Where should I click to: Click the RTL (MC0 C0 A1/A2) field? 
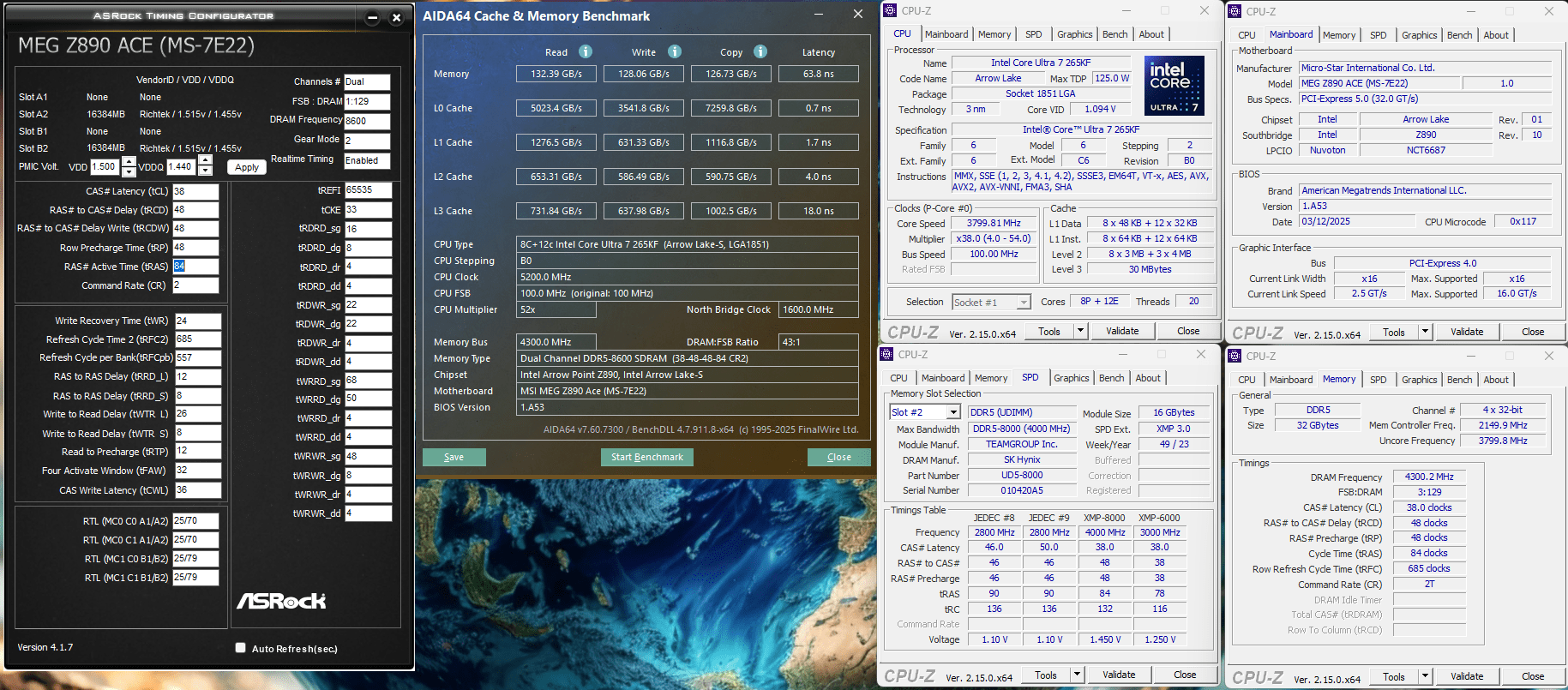click(195, 520)
